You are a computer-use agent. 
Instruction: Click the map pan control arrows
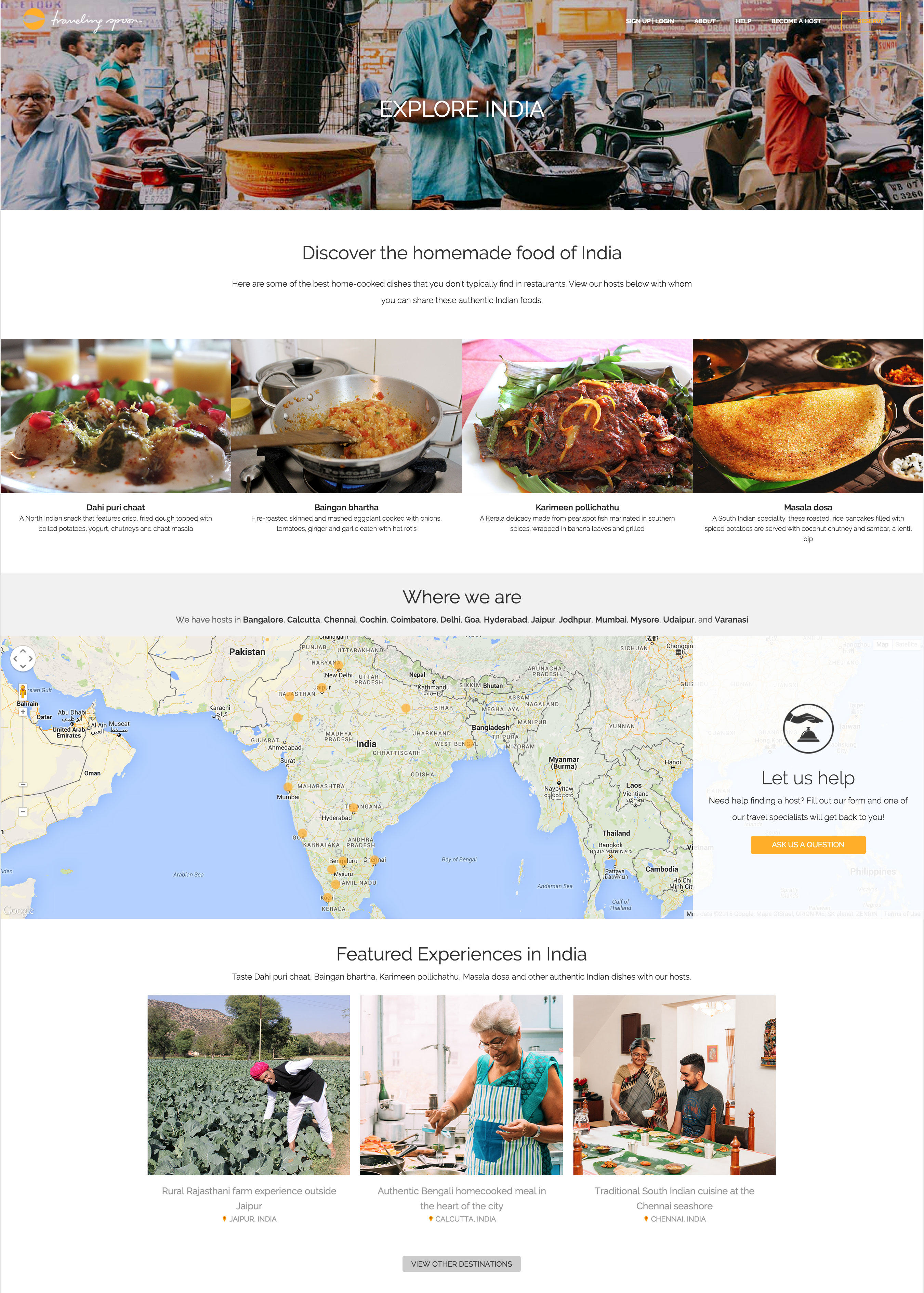pyautogui.click(x=23, y=659)
